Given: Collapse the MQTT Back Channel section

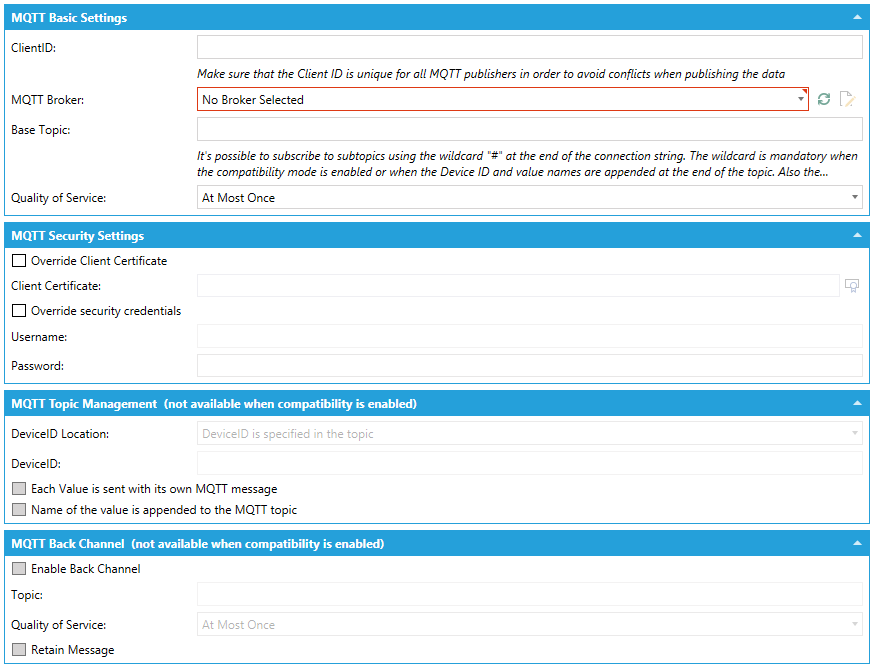Looking at the screenshot, I should pyautogui.click(x=856, y=544).
